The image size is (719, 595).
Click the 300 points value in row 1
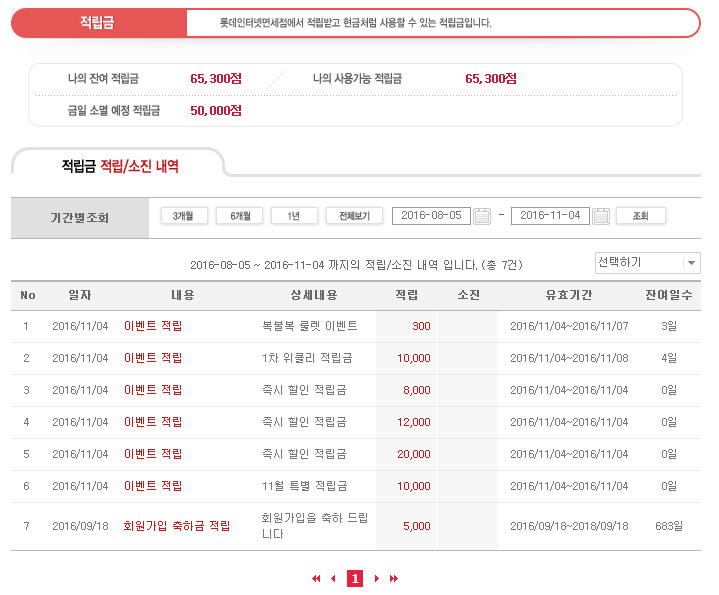(x=421, y=326)
